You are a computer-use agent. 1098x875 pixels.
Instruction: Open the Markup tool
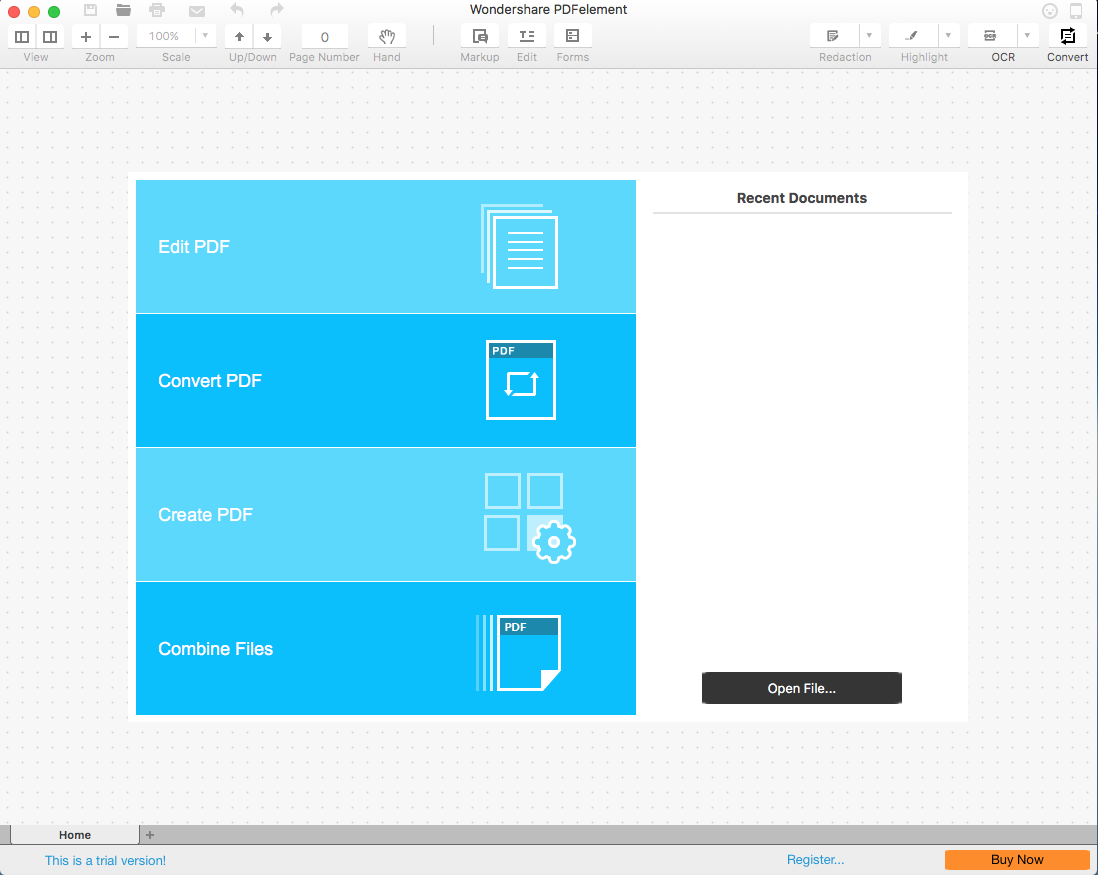point(479,36)
